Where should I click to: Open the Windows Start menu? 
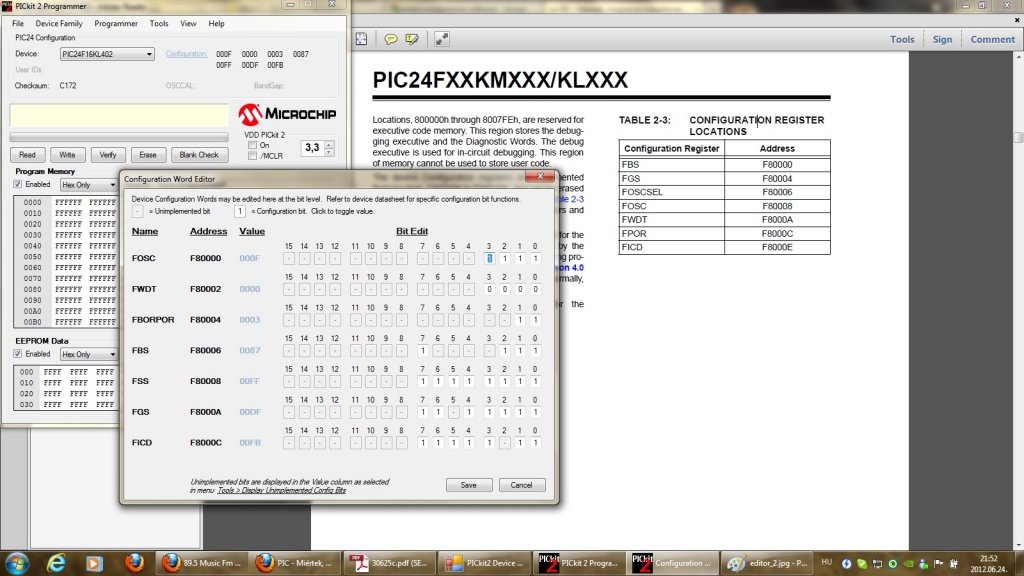[x=16, y=563]
